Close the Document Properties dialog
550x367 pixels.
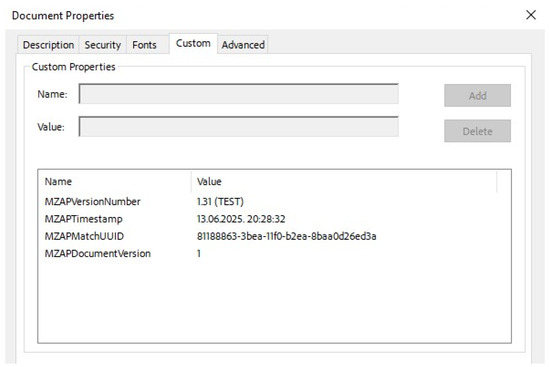531,15
